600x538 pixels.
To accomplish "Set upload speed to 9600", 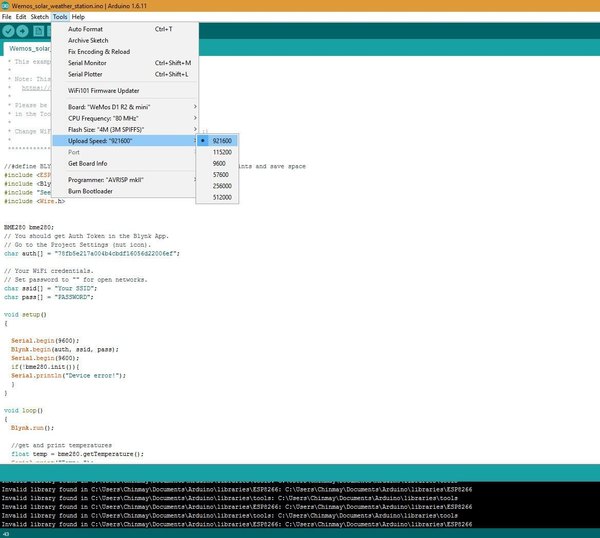I will coord(217,163).
